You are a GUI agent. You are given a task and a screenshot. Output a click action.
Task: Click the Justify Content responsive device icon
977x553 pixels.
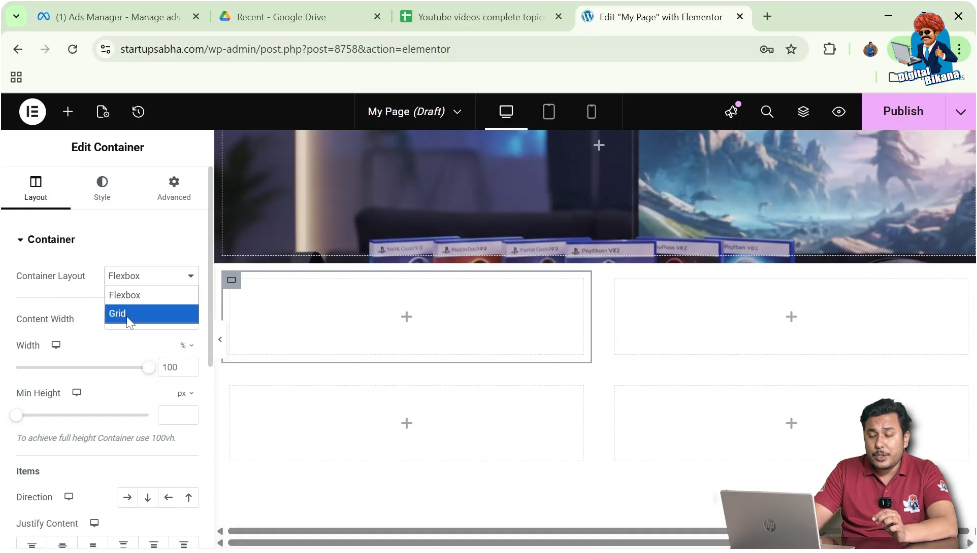coord(94,523)
